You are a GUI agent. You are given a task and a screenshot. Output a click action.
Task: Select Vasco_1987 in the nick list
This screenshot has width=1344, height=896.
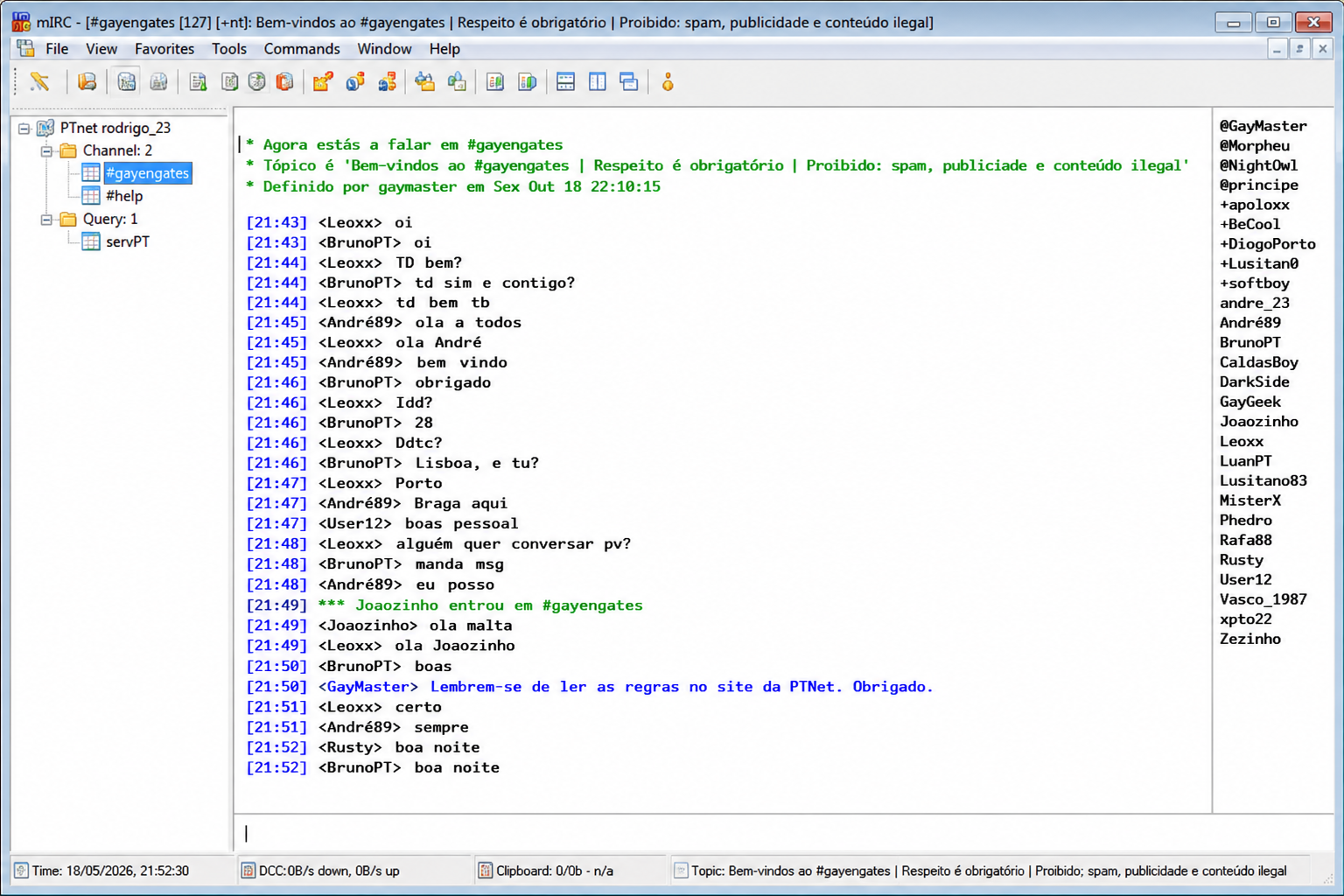(1263, 599)
